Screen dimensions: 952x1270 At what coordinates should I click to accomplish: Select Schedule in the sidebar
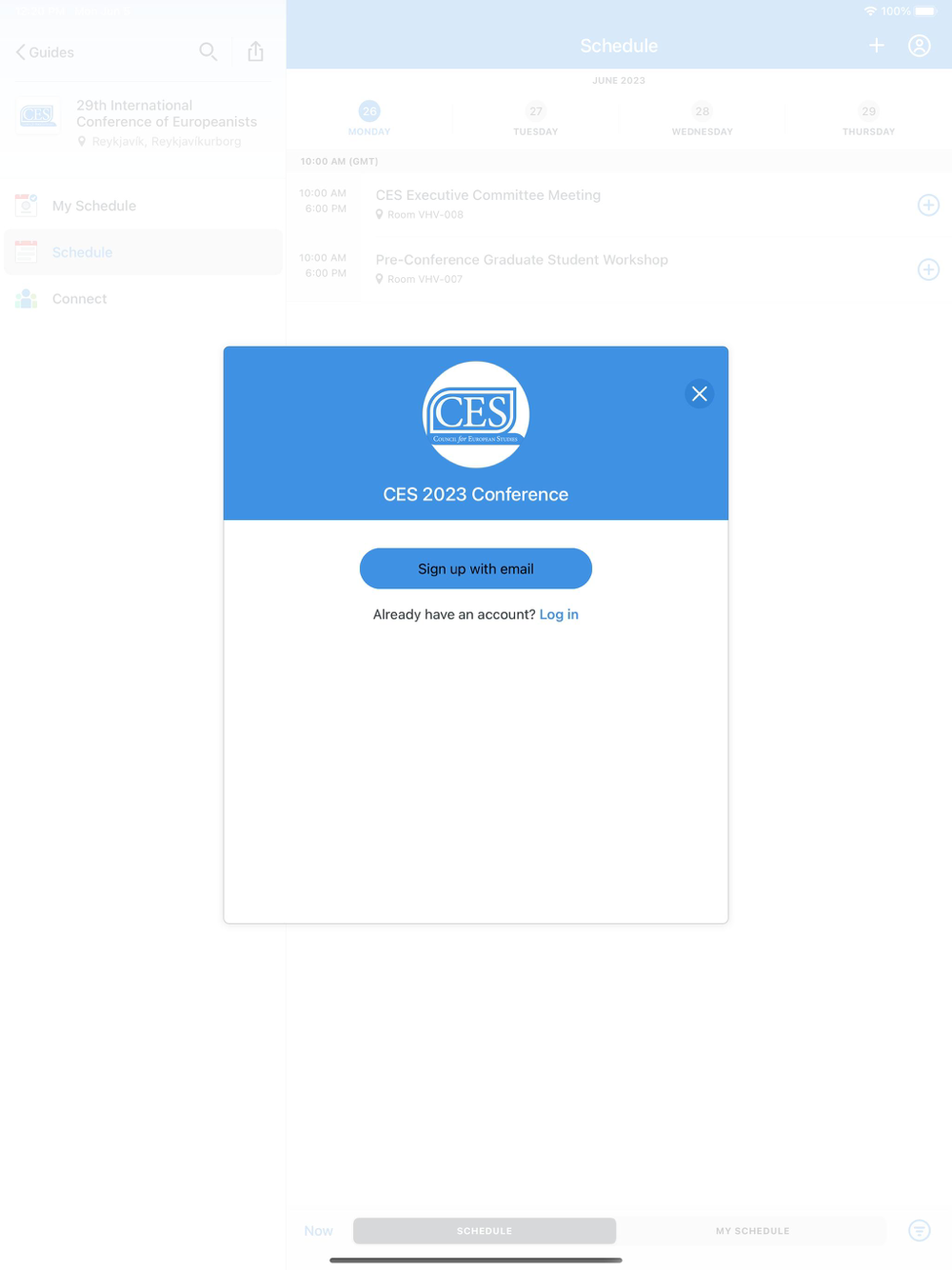(x=143, y=252)
